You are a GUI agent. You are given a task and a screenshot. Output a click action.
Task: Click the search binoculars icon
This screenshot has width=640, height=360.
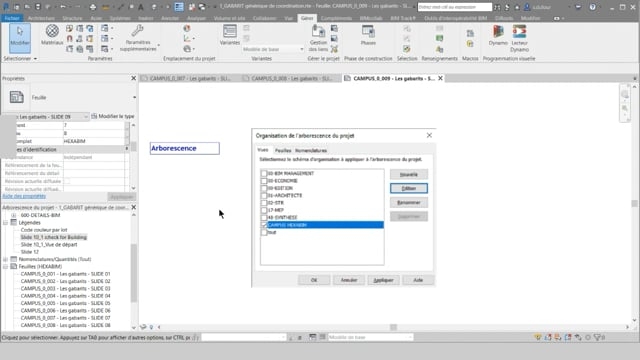(497, 7)
